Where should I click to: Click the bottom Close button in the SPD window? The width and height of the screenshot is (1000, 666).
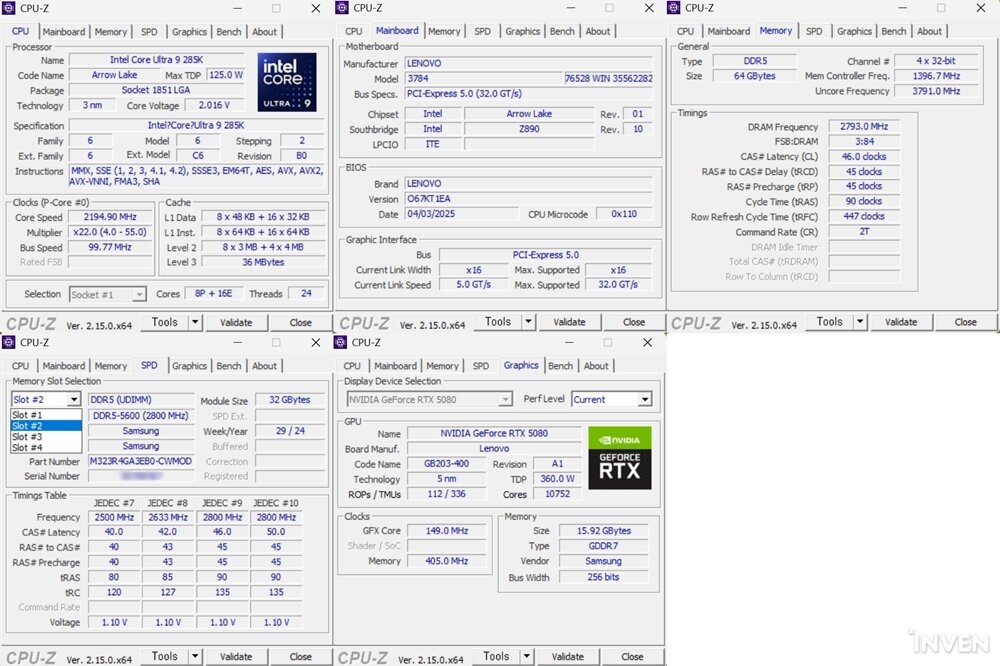[300, 657]
